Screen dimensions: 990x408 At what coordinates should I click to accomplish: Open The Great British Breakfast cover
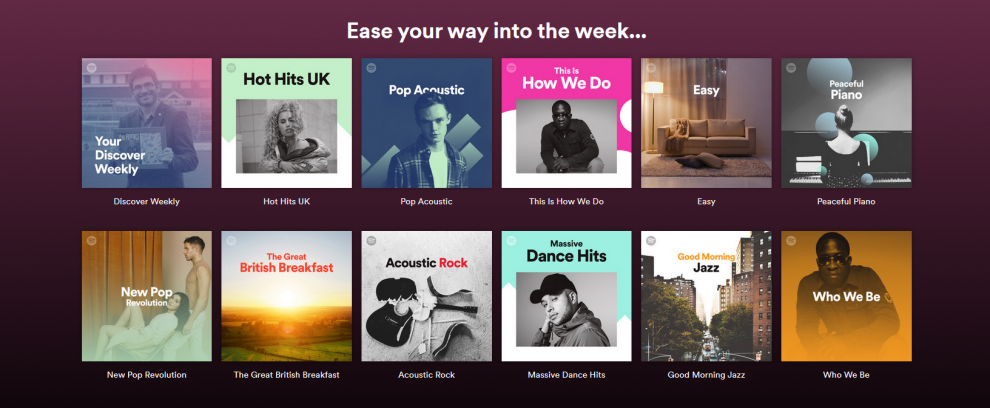click(286, 296)
